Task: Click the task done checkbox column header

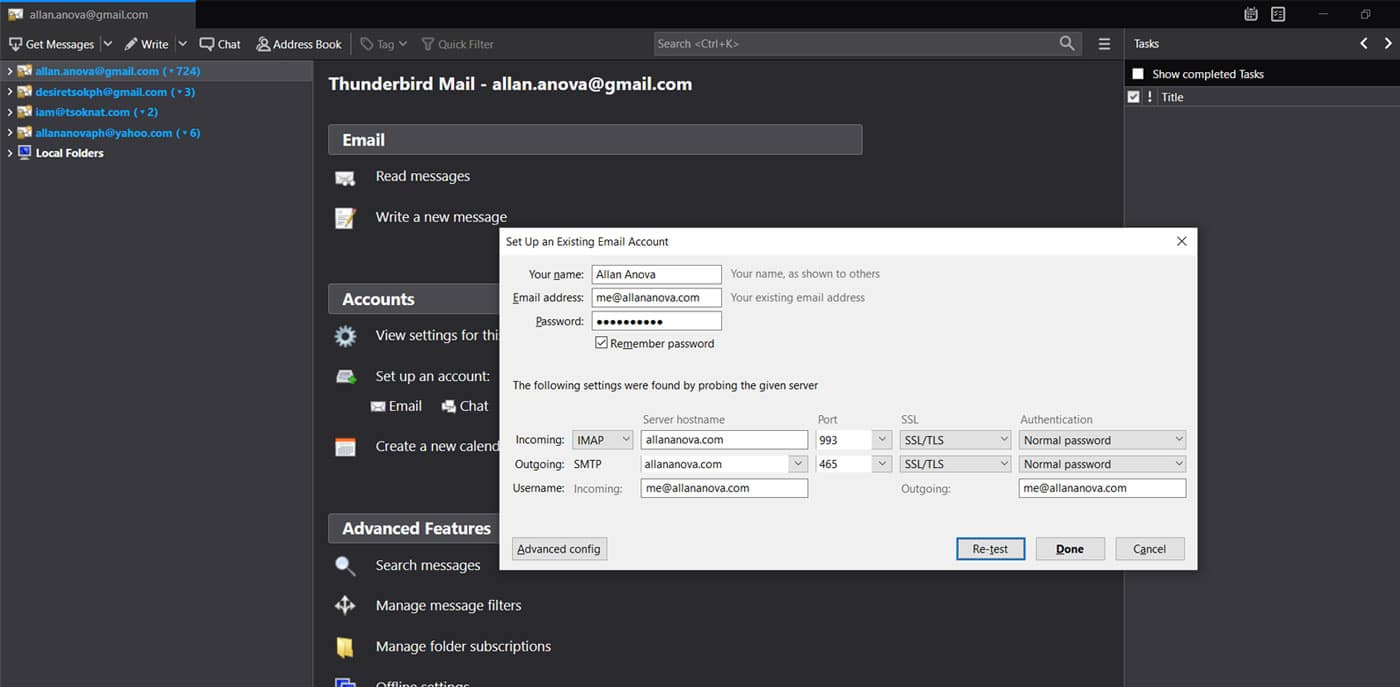Action: tap(1133, 97)
